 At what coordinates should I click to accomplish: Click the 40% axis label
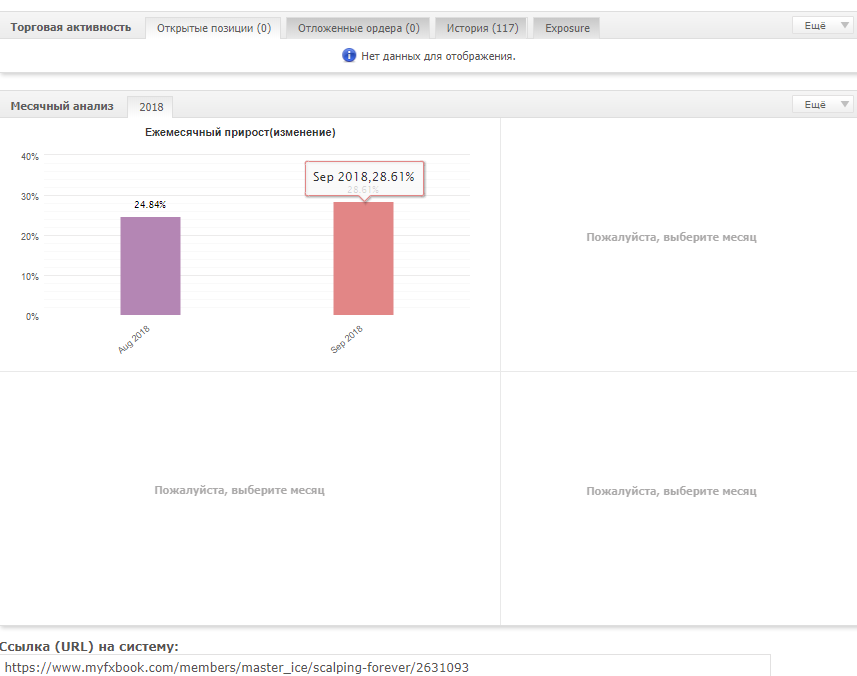30,157
